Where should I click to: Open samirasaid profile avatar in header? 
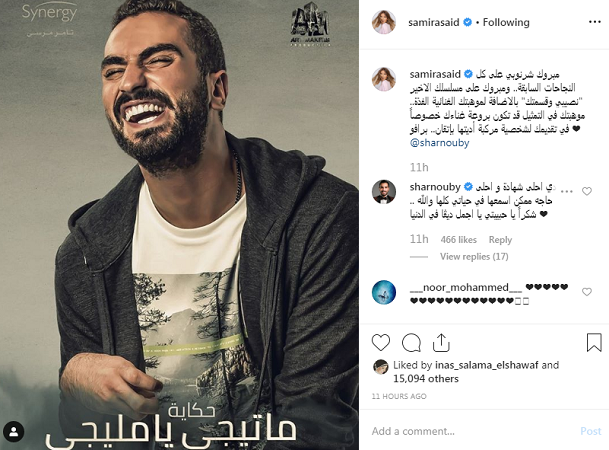click(x=384, y=22)
